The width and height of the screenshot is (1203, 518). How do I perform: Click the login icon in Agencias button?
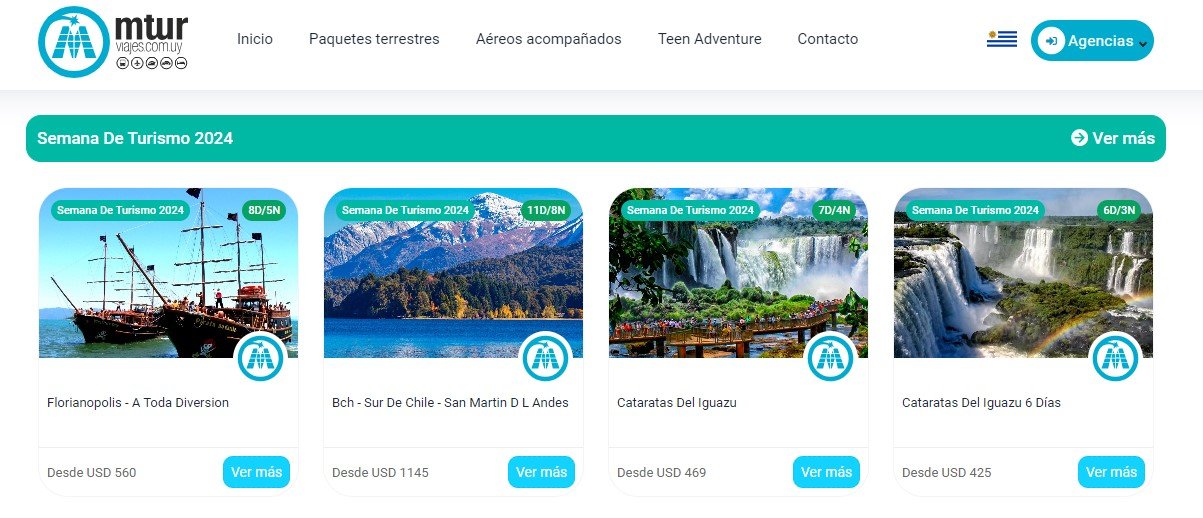[x=1051, y=41]
